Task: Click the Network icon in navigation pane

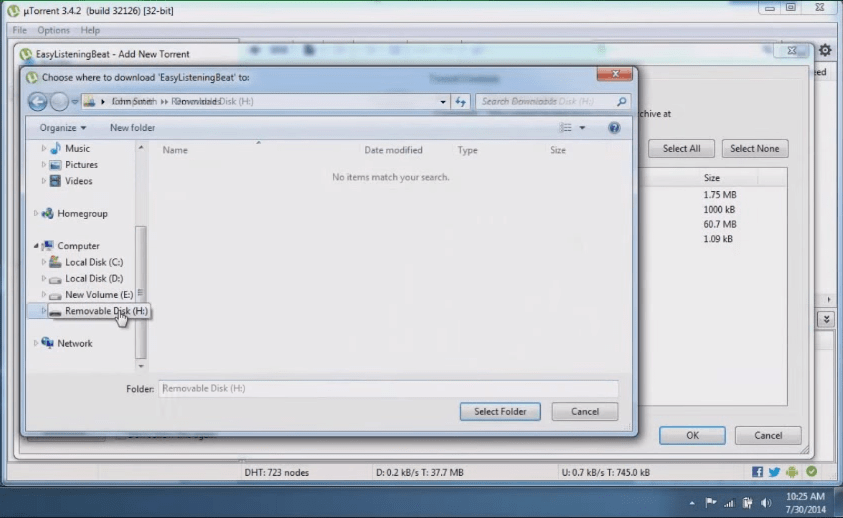Action: tap(47, 343)
